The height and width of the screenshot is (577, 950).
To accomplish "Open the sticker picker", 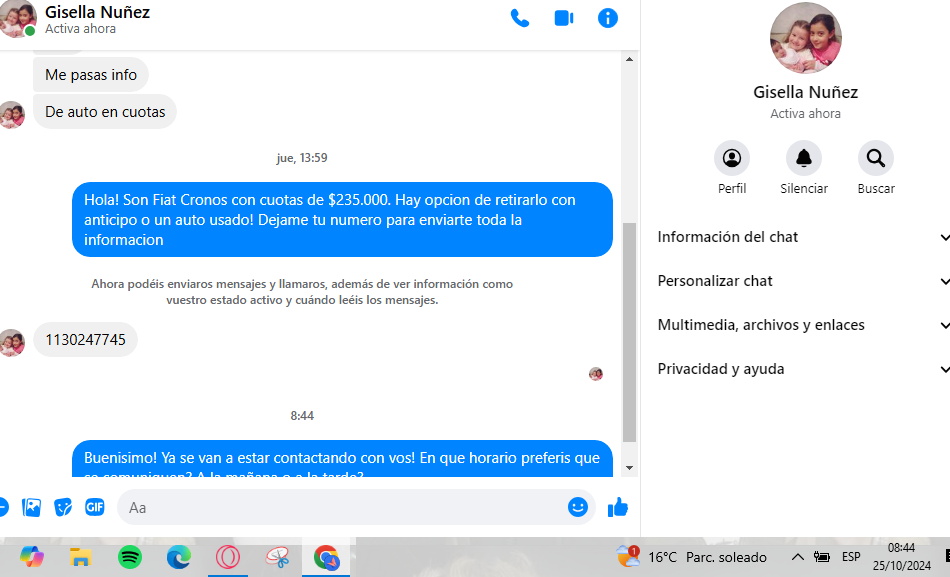I will pyautogui.click(x=63, y=507).
